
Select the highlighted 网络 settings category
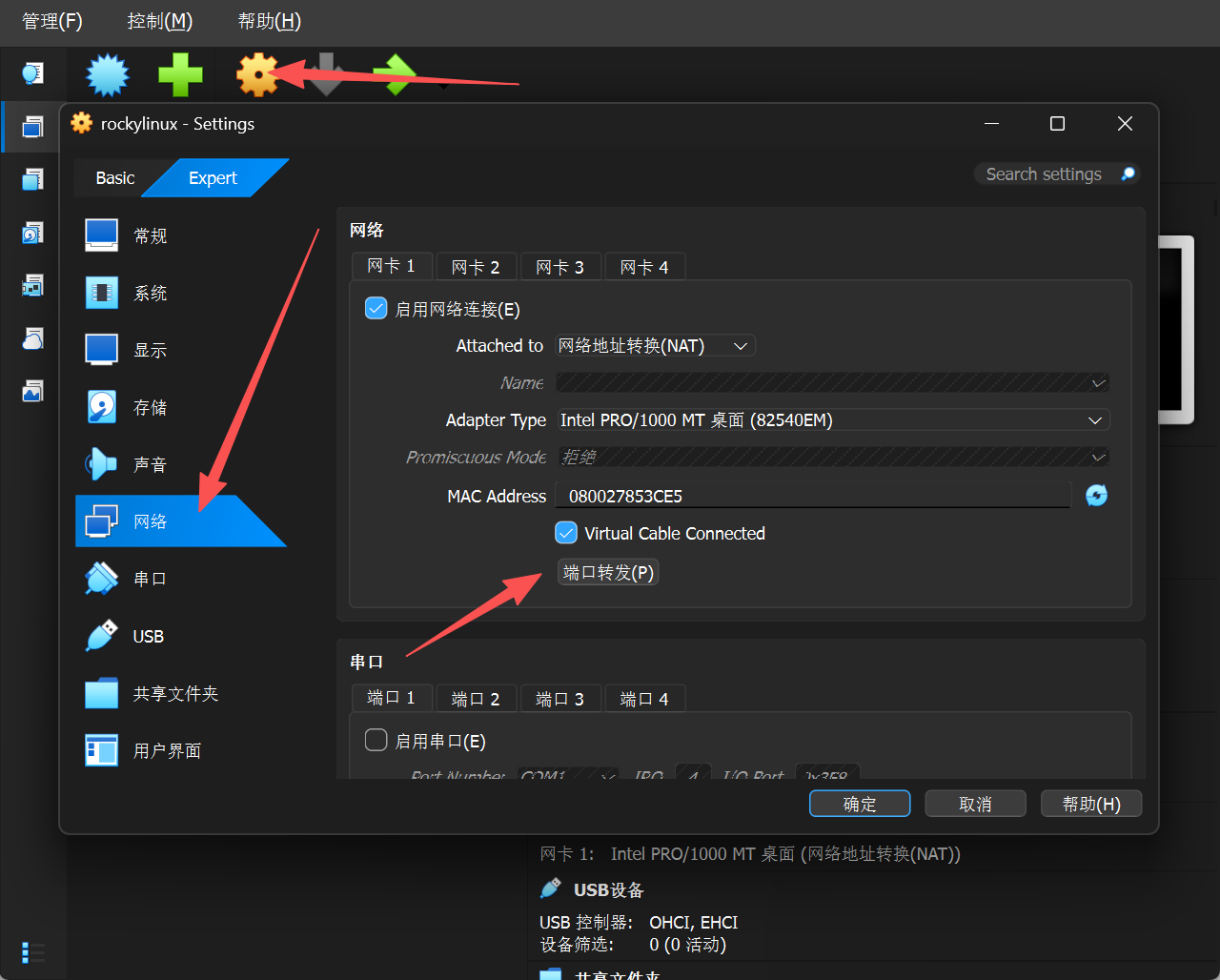(x=181, y=521)
